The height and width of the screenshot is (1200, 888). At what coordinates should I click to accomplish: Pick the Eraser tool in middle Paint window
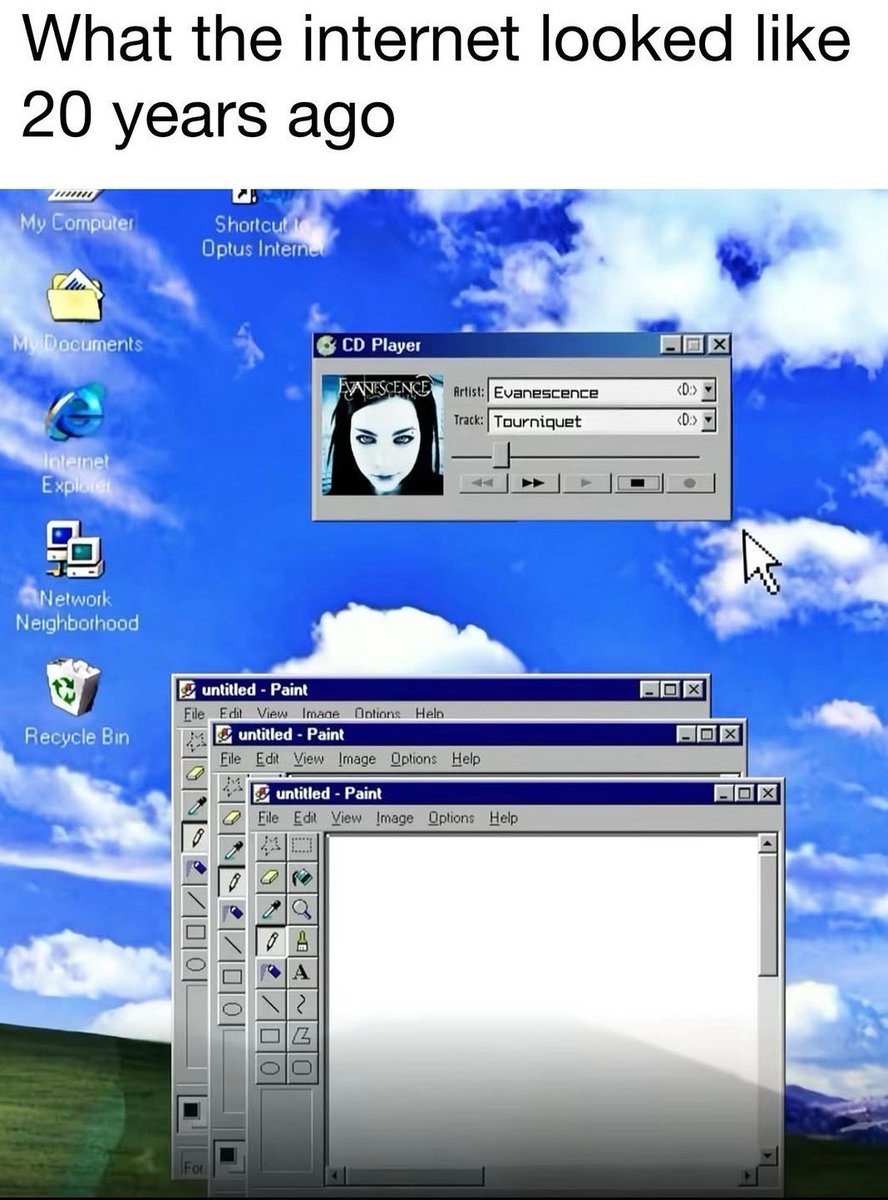click(x=232, y=816)
